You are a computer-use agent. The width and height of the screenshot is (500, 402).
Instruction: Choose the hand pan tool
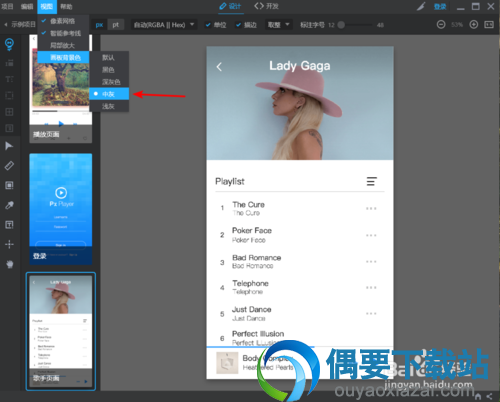9,264
